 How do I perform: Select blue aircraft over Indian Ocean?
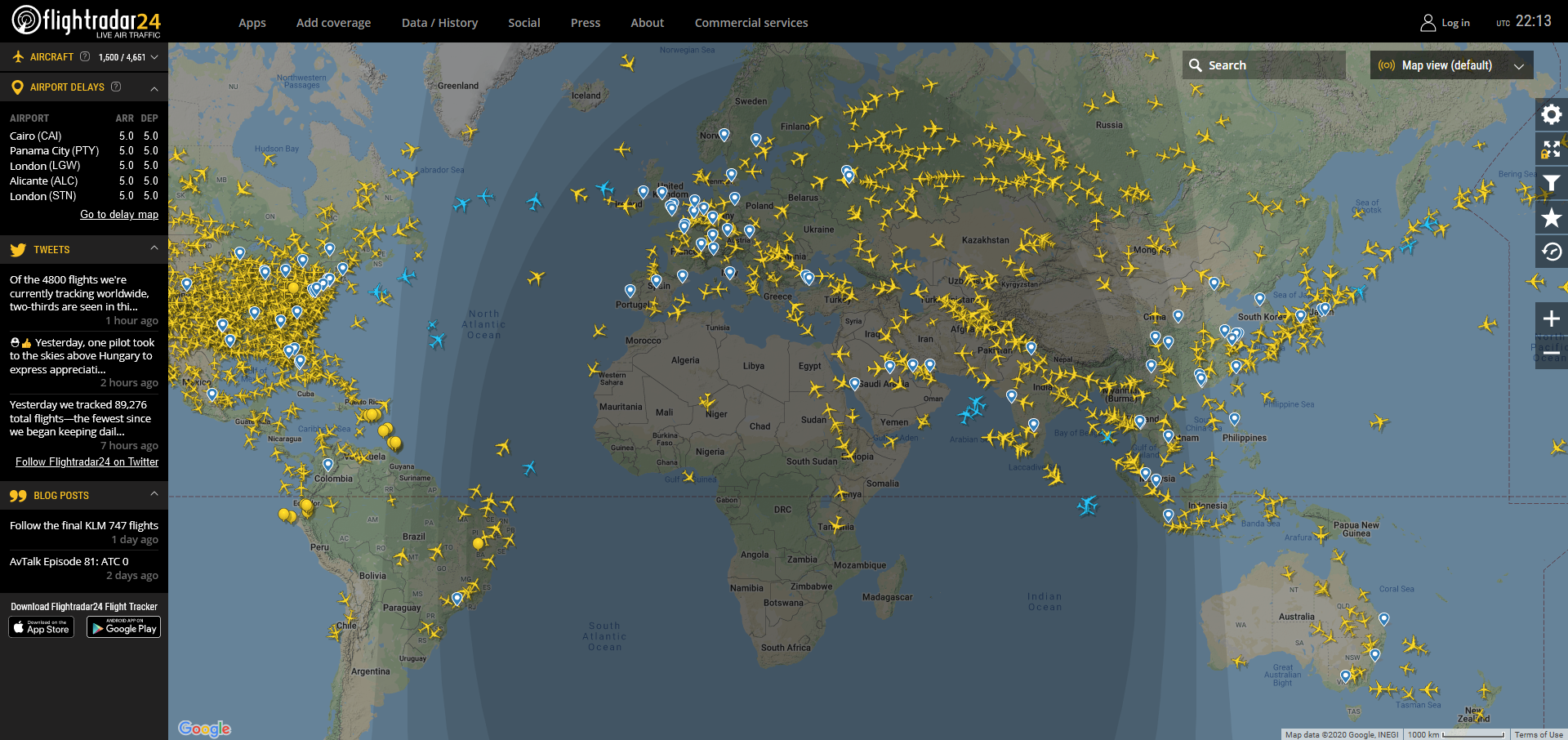click(x=1087, y=506)
